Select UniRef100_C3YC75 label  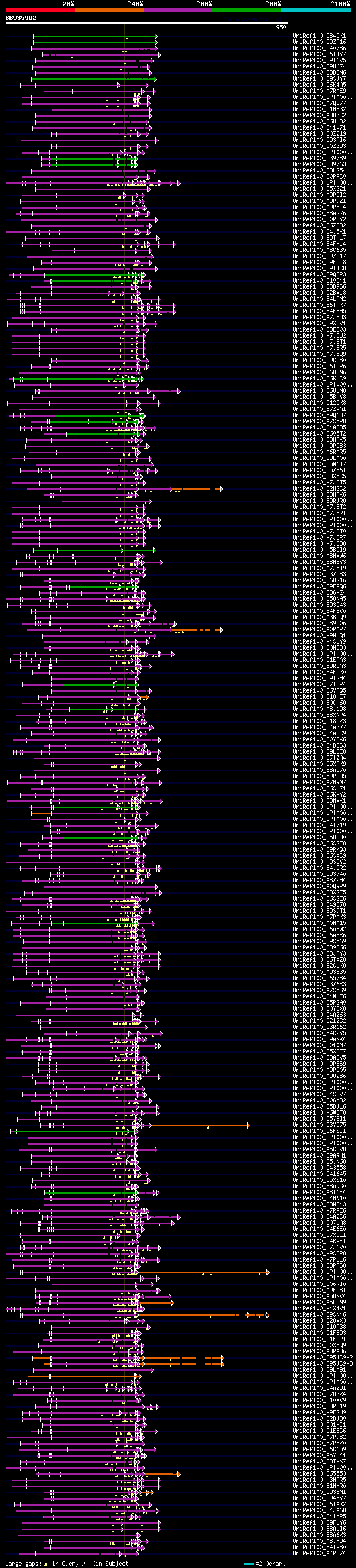(x=319, y=1125)
